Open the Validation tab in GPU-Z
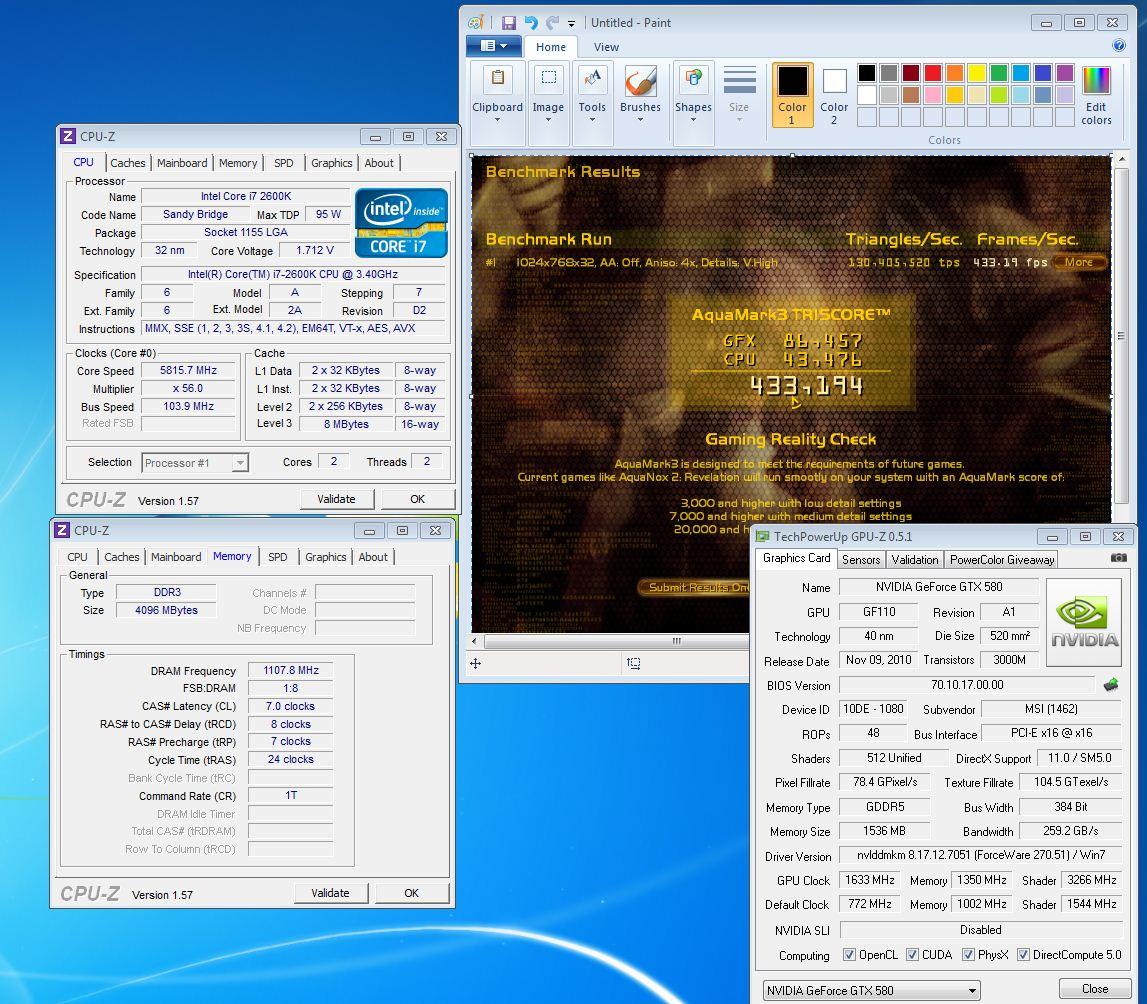The width and height of the screenshot is (1147, 1004). pos(914,559)
